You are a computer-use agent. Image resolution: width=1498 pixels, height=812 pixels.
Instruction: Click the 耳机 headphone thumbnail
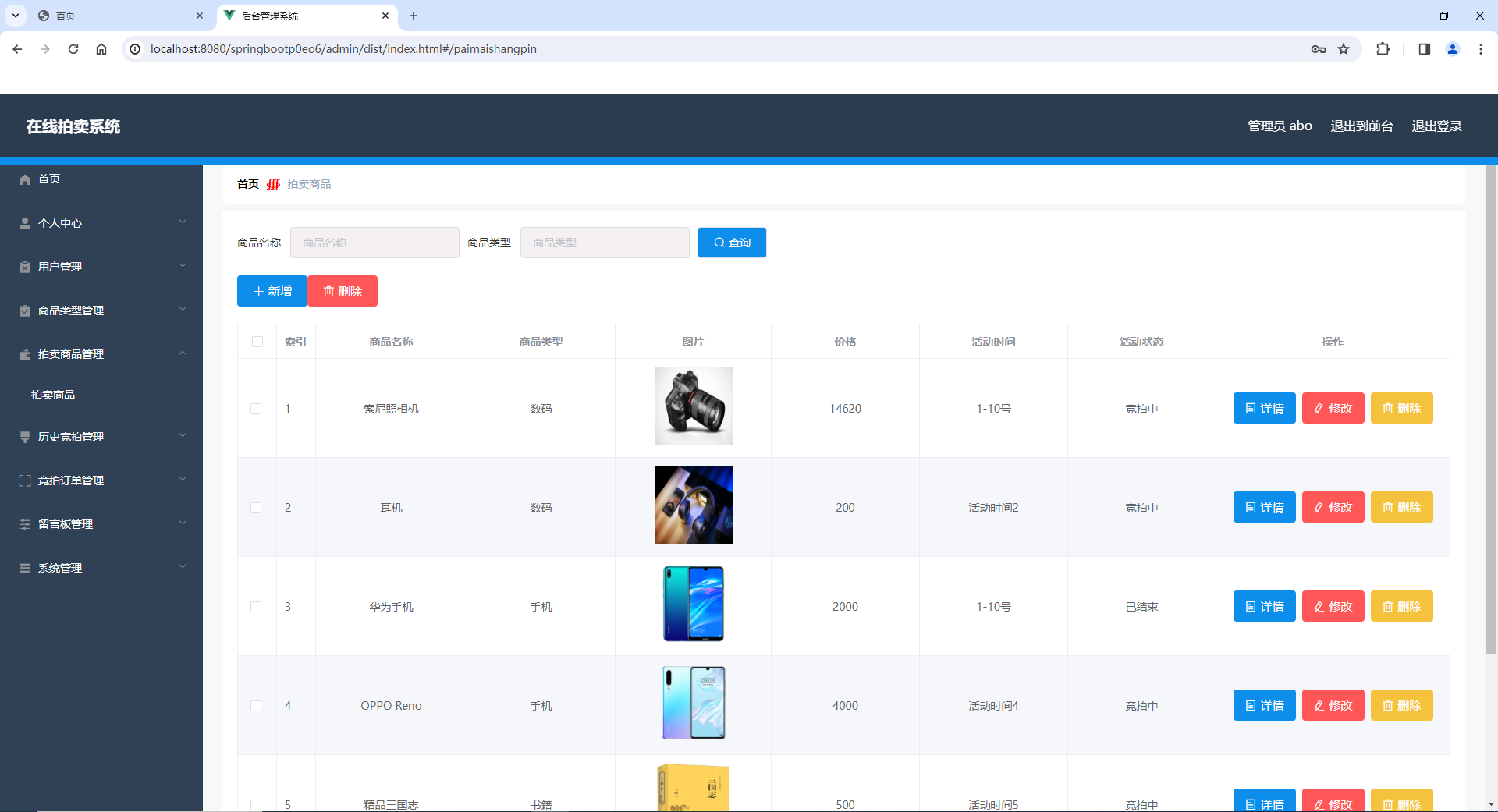(694, 505)
